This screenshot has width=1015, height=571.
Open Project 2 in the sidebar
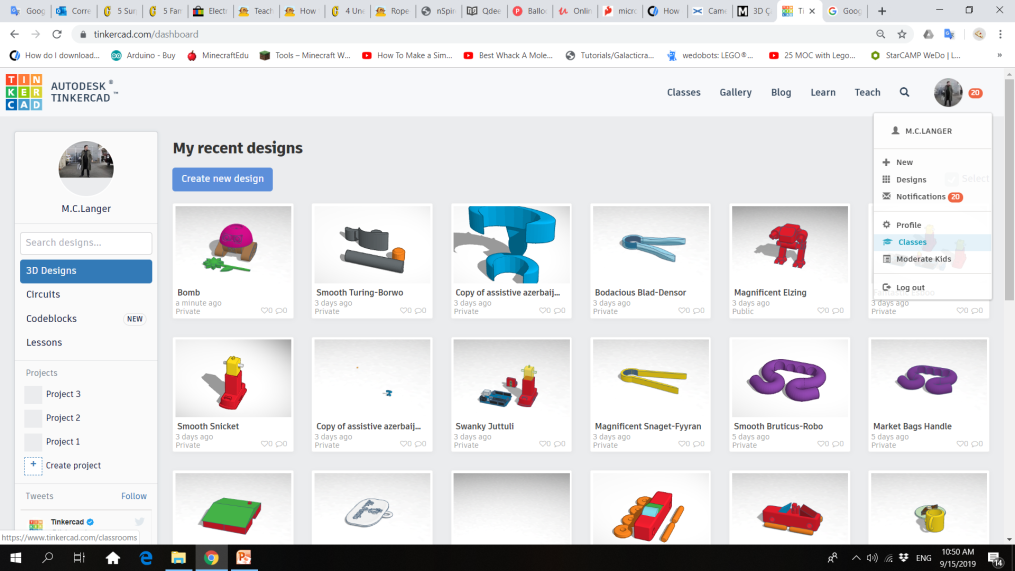63,418
